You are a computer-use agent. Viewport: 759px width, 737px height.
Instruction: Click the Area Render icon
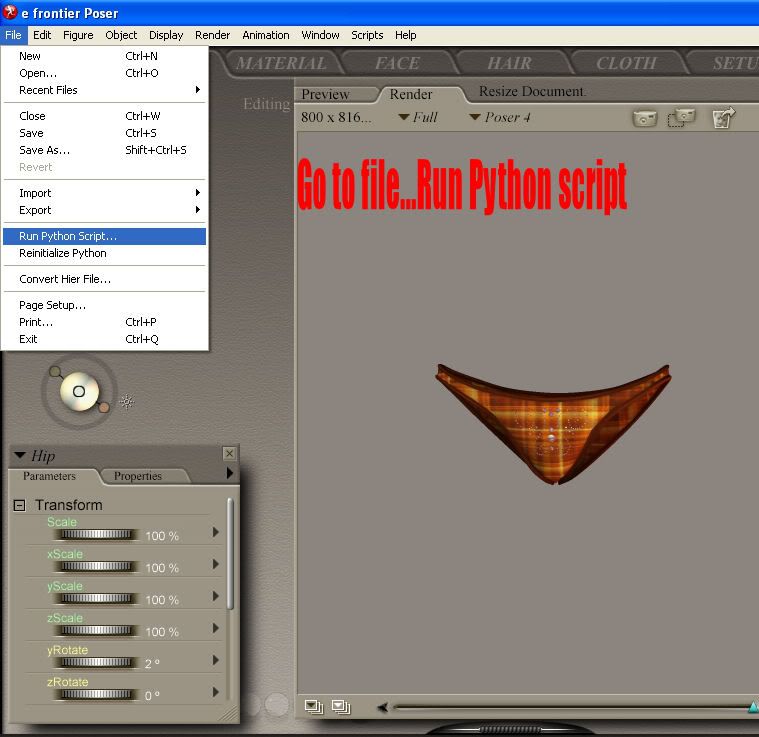[x=682, y=118]
